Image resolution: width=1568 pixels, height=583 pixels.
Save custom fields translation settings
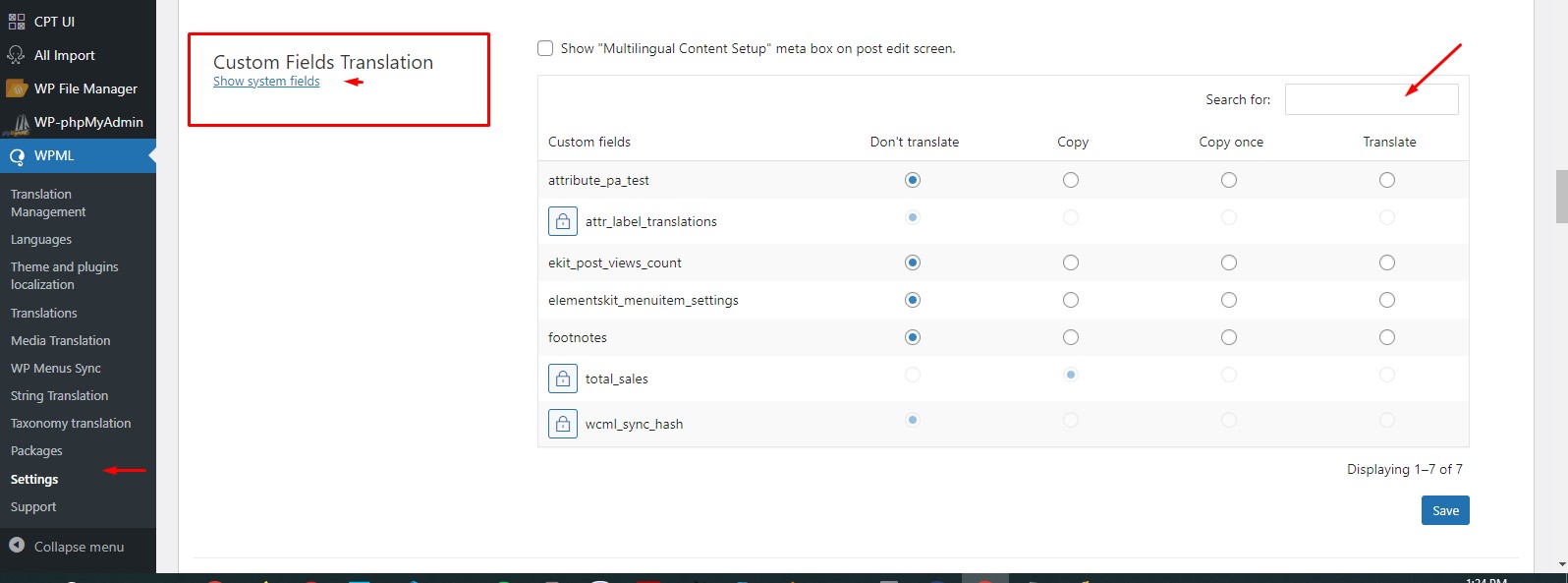coord(1445,510)
